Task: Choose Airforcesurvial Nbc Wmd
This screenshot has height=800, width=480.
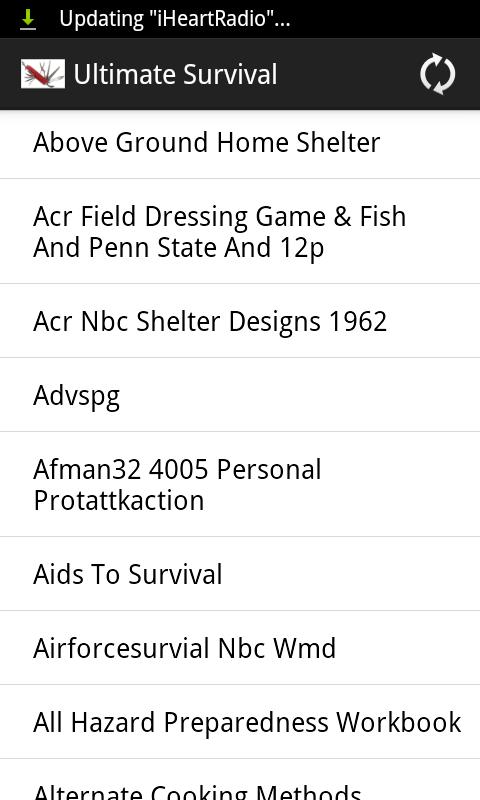Action: click(240, 648)
